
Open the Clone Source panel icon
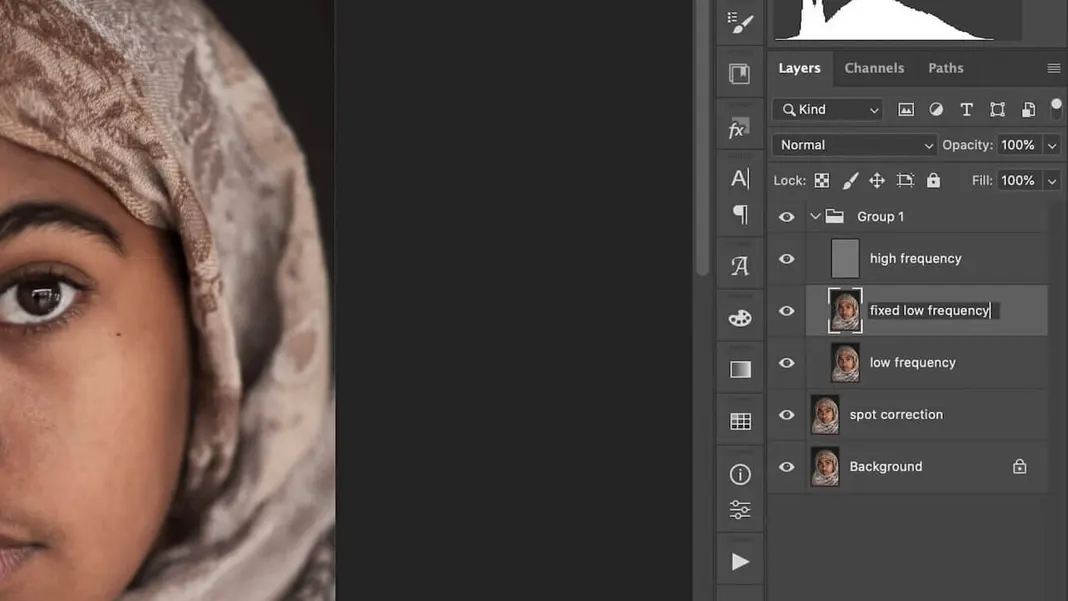(740, 74)
